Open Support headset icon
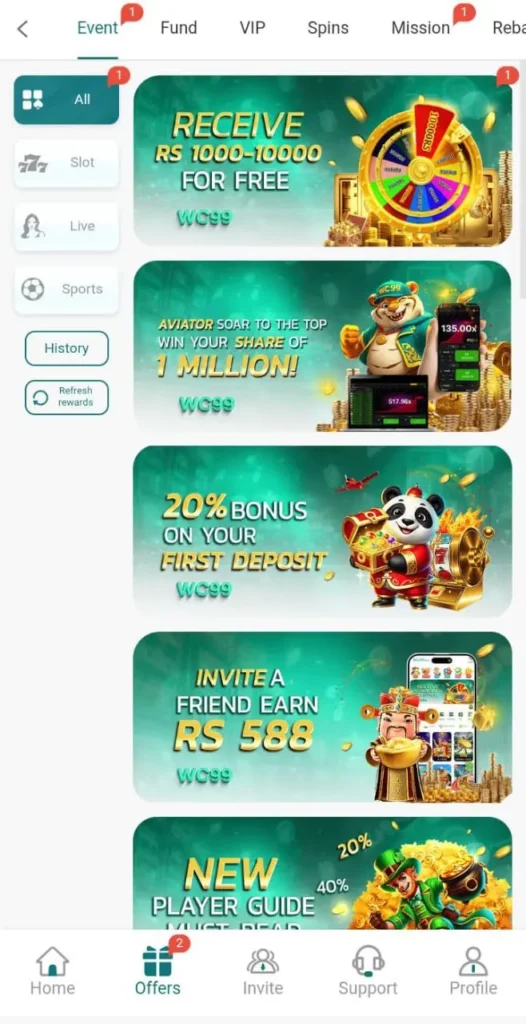 368,962
